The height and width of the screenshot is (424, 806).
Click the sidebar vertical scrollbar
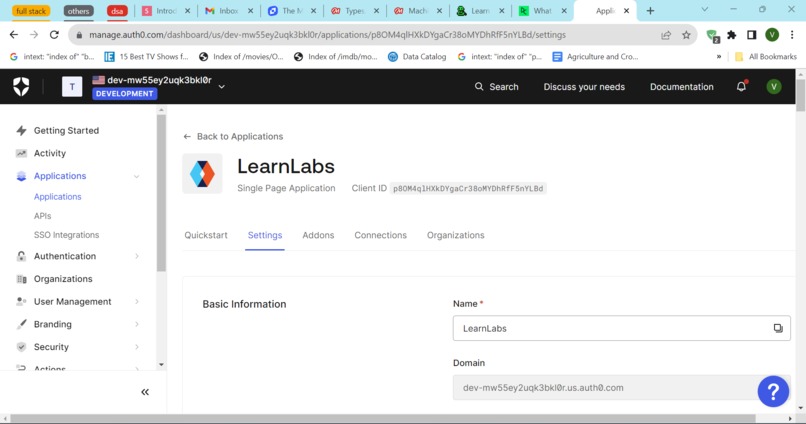point(161,193)
